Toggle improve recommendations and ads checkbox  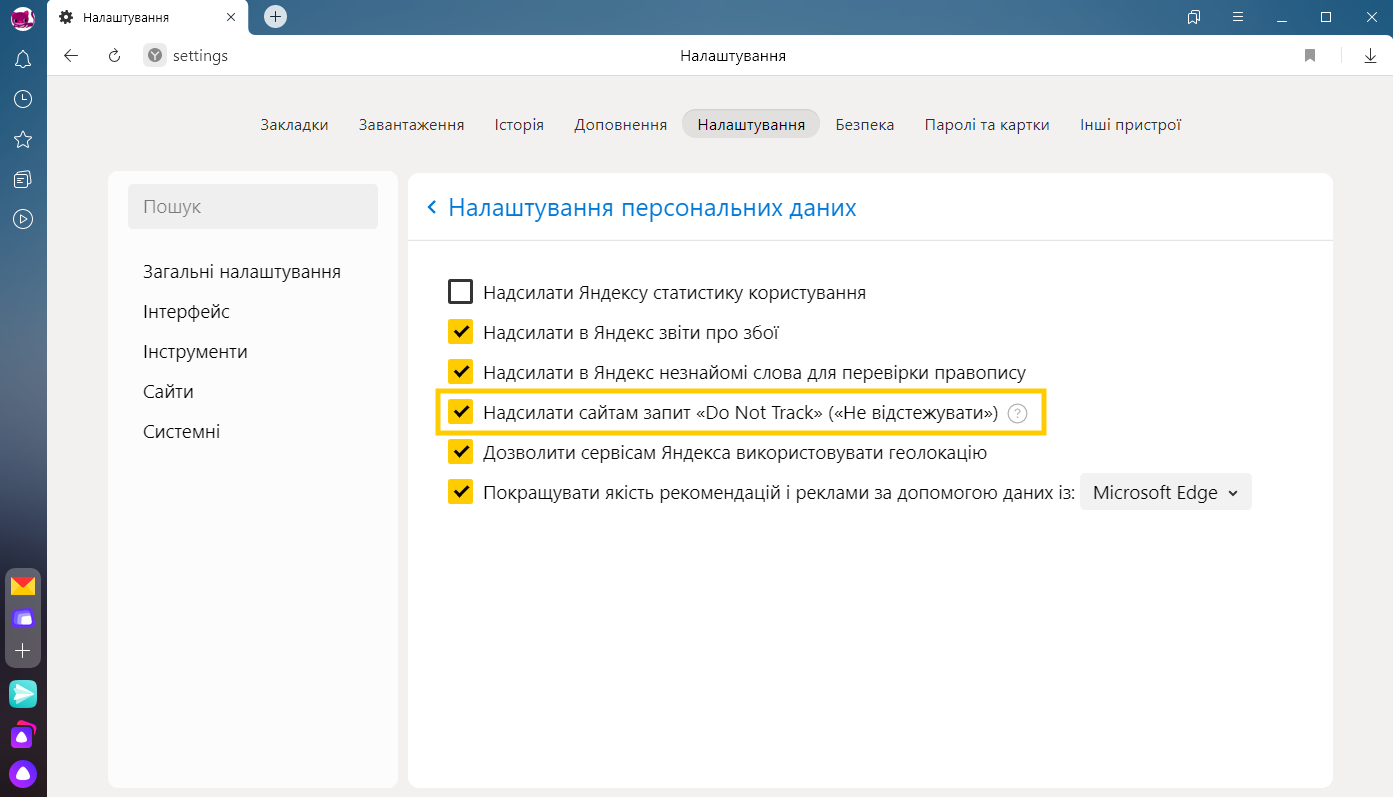(x=460, y=492)
